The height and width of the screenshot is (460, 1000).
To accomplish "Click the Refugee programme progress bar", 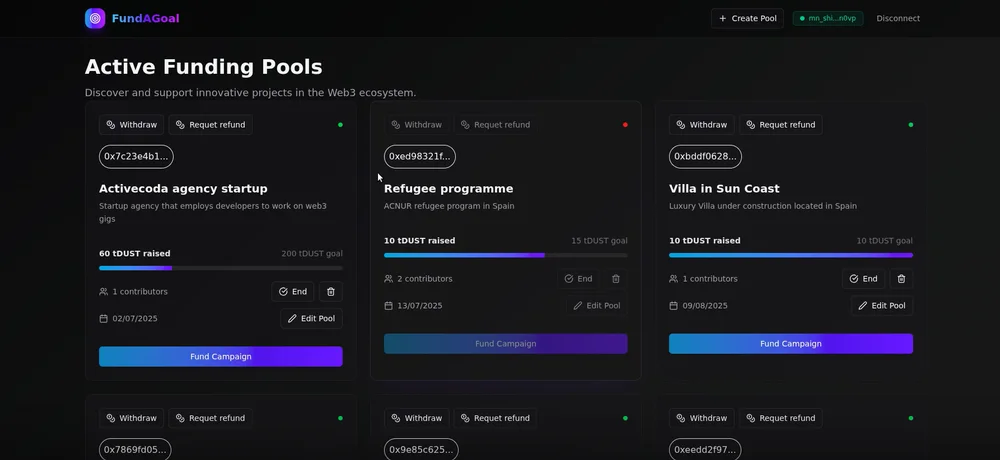I will tap(506, 255).
